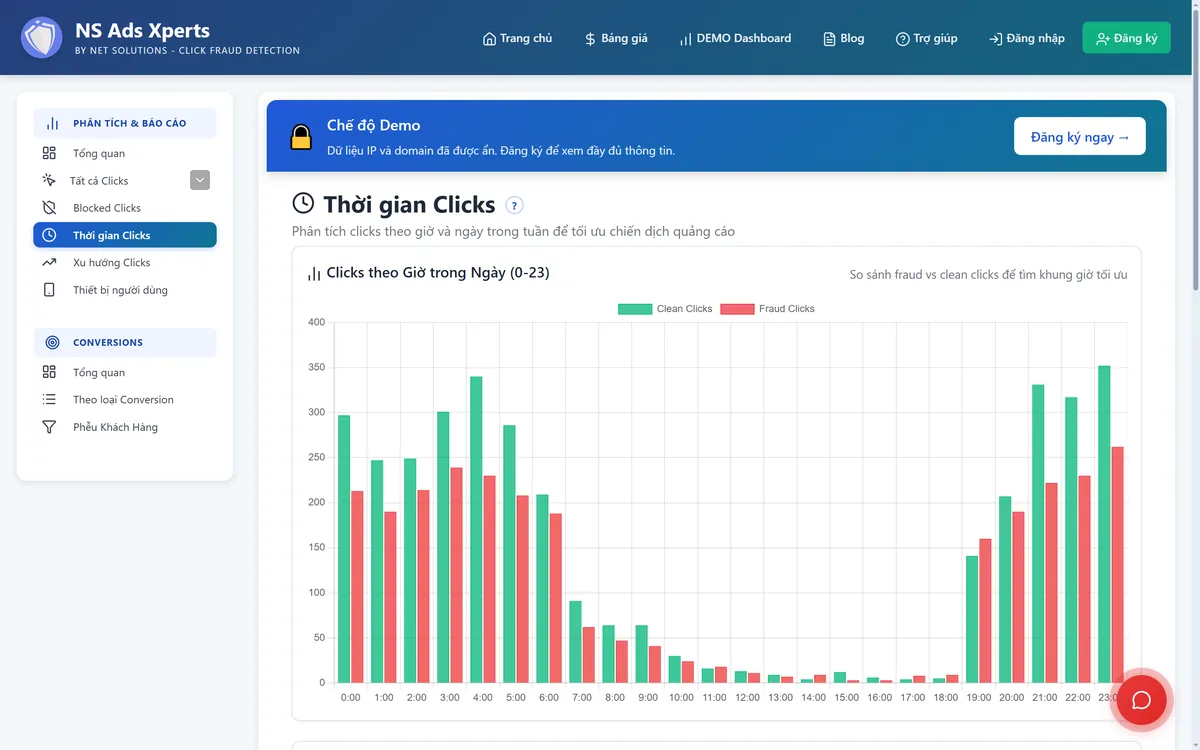Open Theo loại Conversion sidebar item
The width and height of the screenshot is (1200, 750).
click(125, 399)
